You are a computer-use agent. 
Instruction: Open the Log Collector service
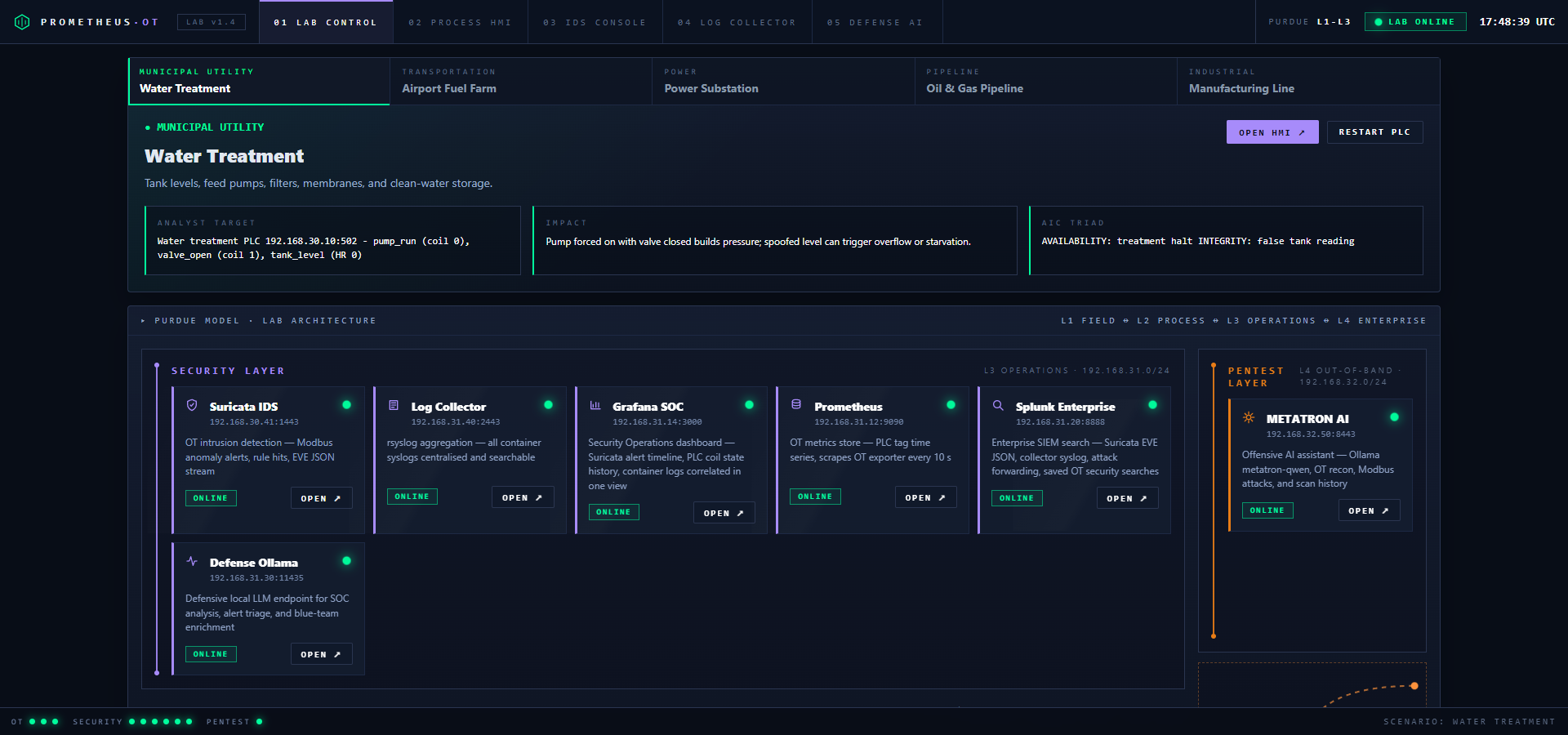[523, 497]
